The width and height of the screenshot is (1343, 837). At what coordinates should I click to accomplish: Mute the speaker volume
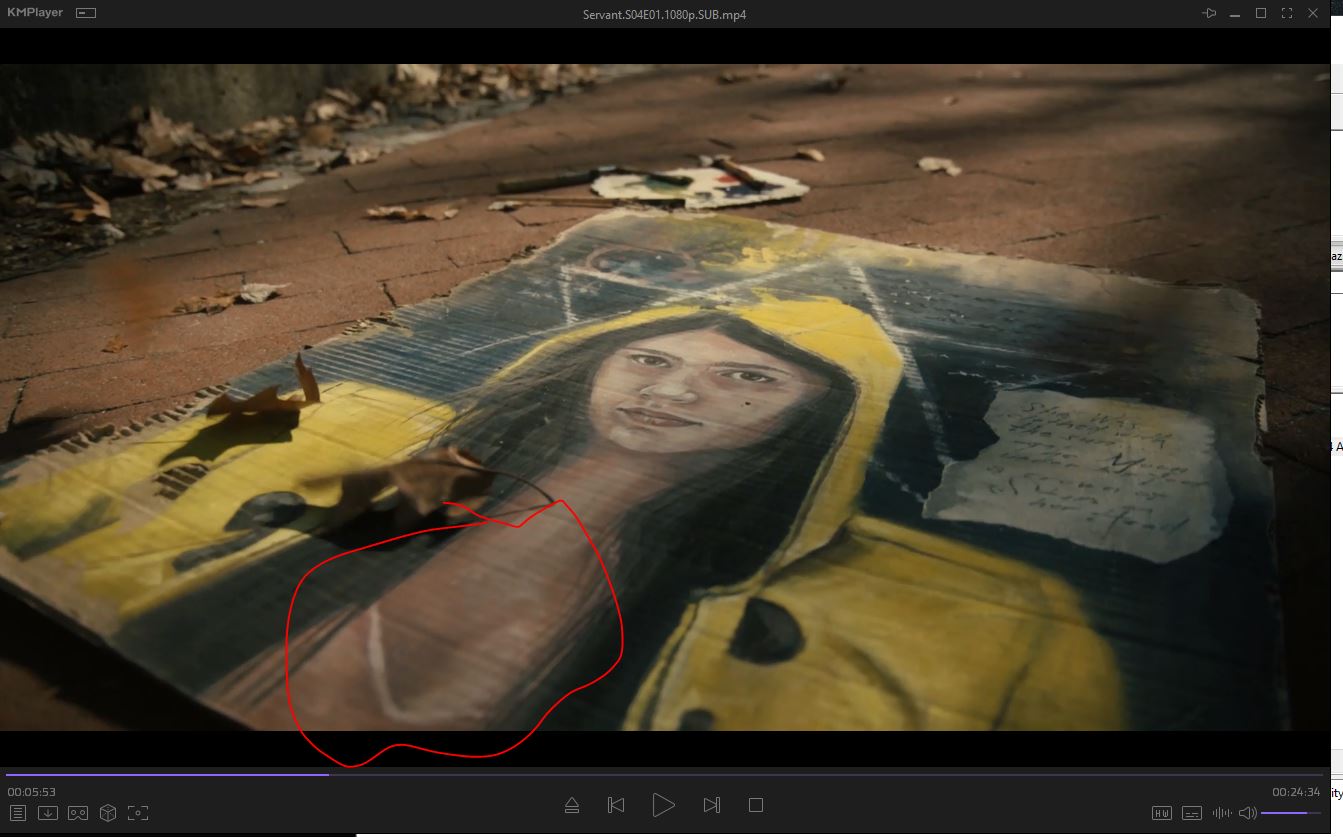coord(1247,813)
